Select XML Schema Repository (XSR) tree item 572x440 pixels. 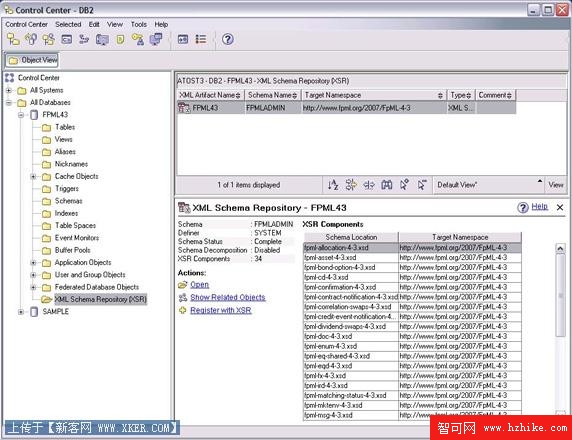tap(101, 300)
